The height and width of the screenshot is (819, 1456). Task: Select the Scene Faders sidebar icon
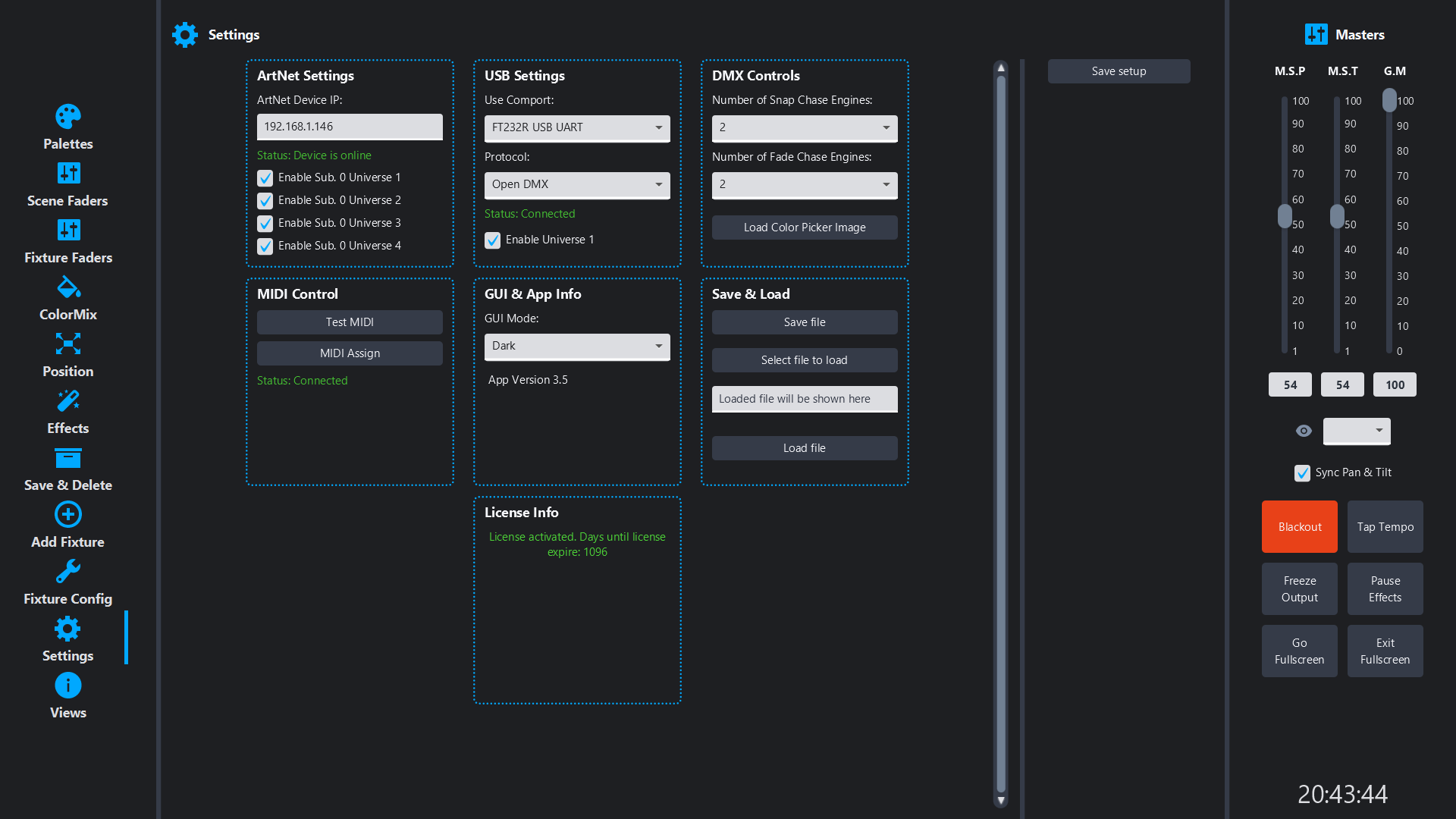[67, 173]
